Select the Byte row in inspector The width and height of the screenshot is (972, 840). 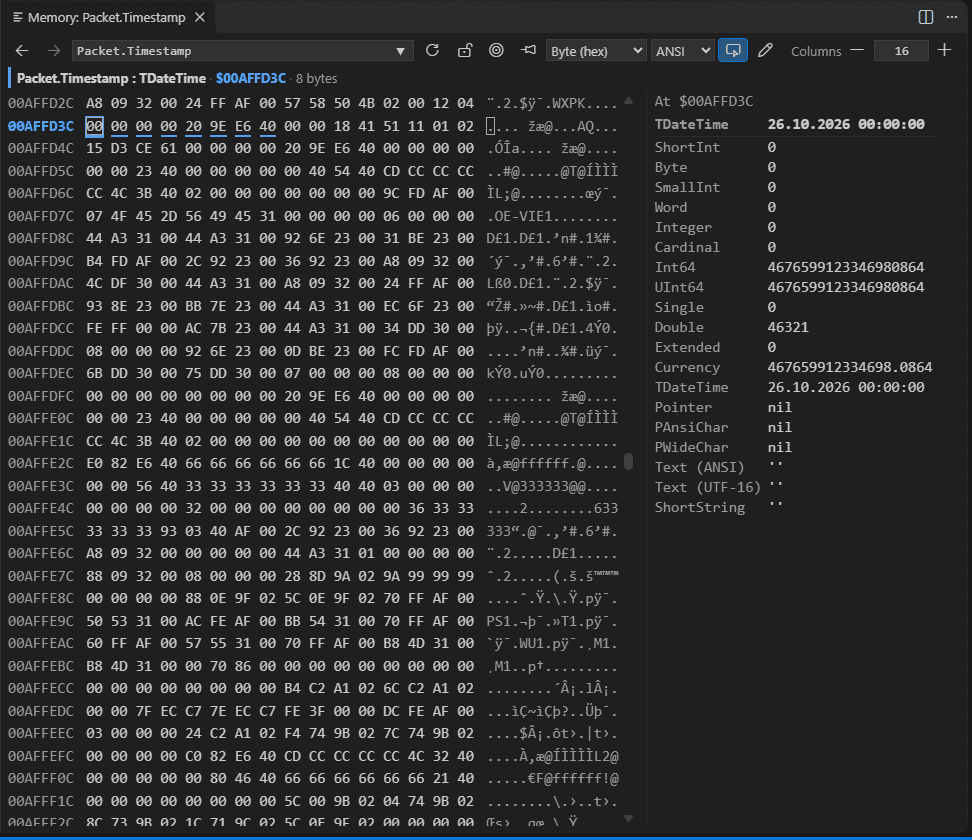796,167
